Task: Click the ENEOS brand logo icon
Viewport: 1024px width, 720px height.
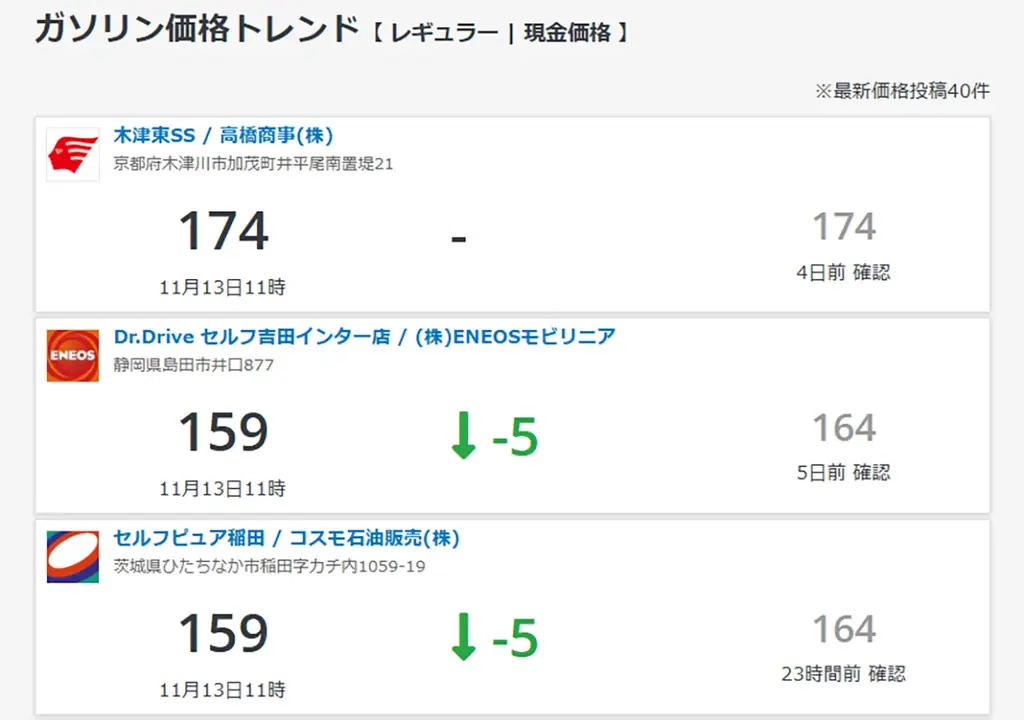Action: [x=73, y=356]
